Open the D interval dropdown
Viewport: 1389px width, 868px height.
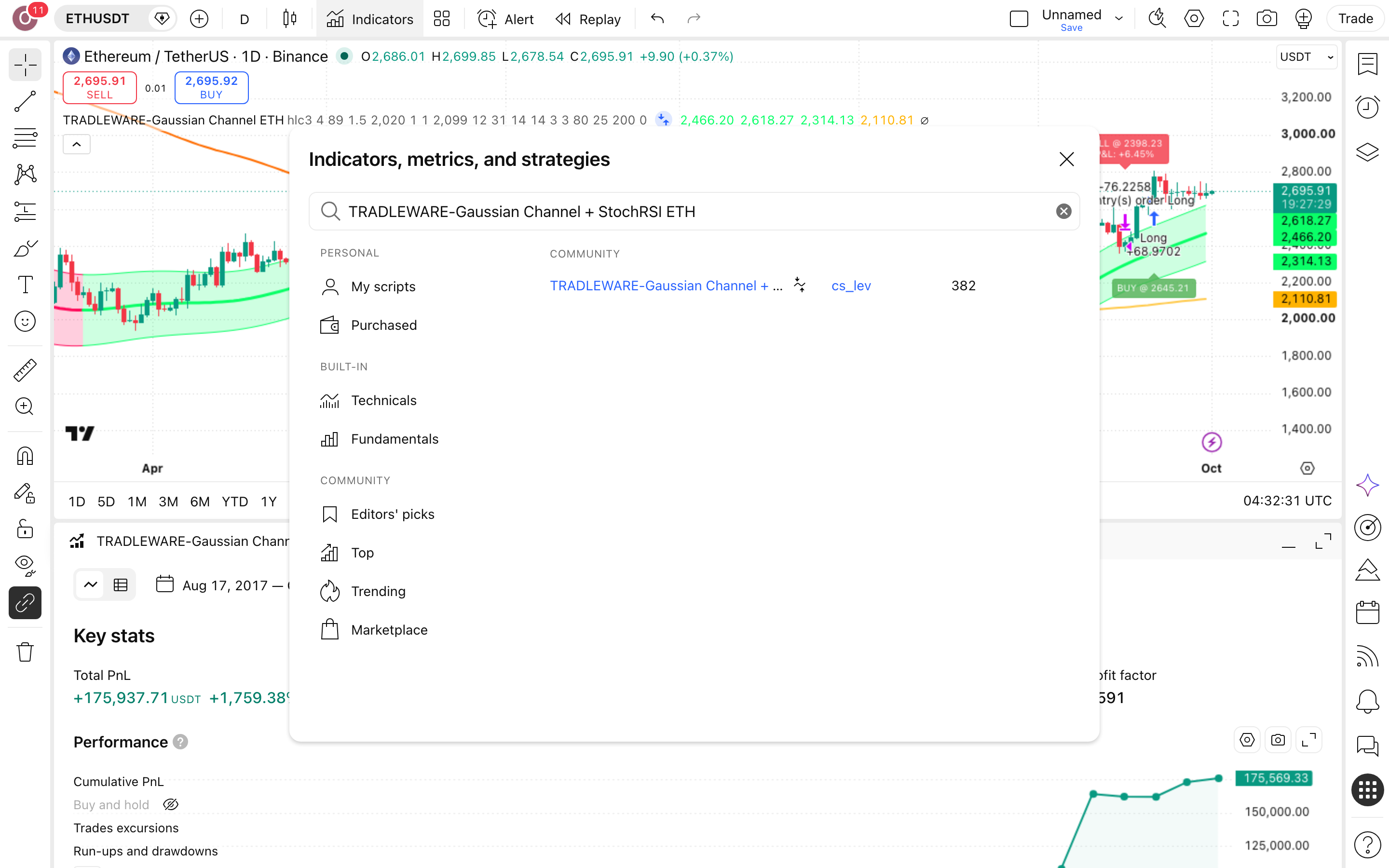[x=244, y=19]
